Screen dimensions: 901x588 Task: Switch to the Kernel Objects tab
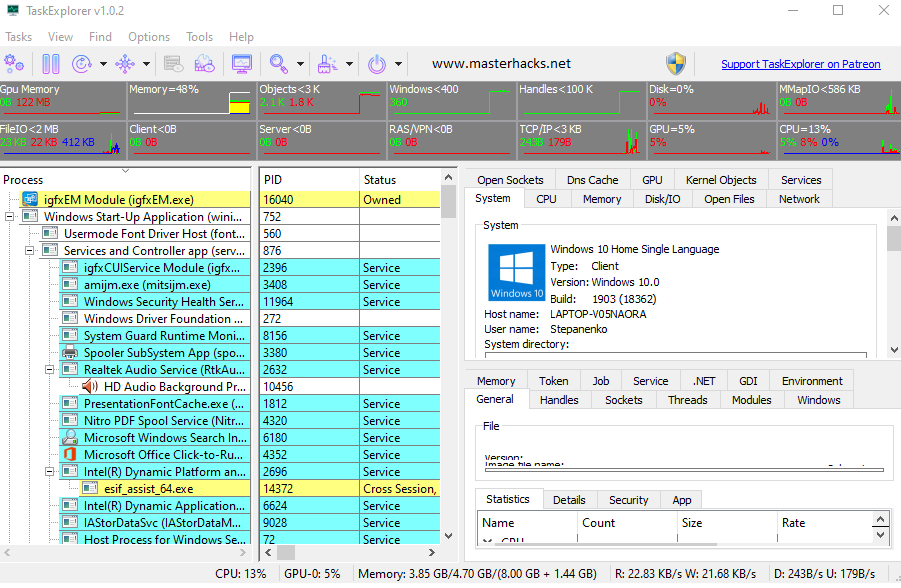point(721,180)
